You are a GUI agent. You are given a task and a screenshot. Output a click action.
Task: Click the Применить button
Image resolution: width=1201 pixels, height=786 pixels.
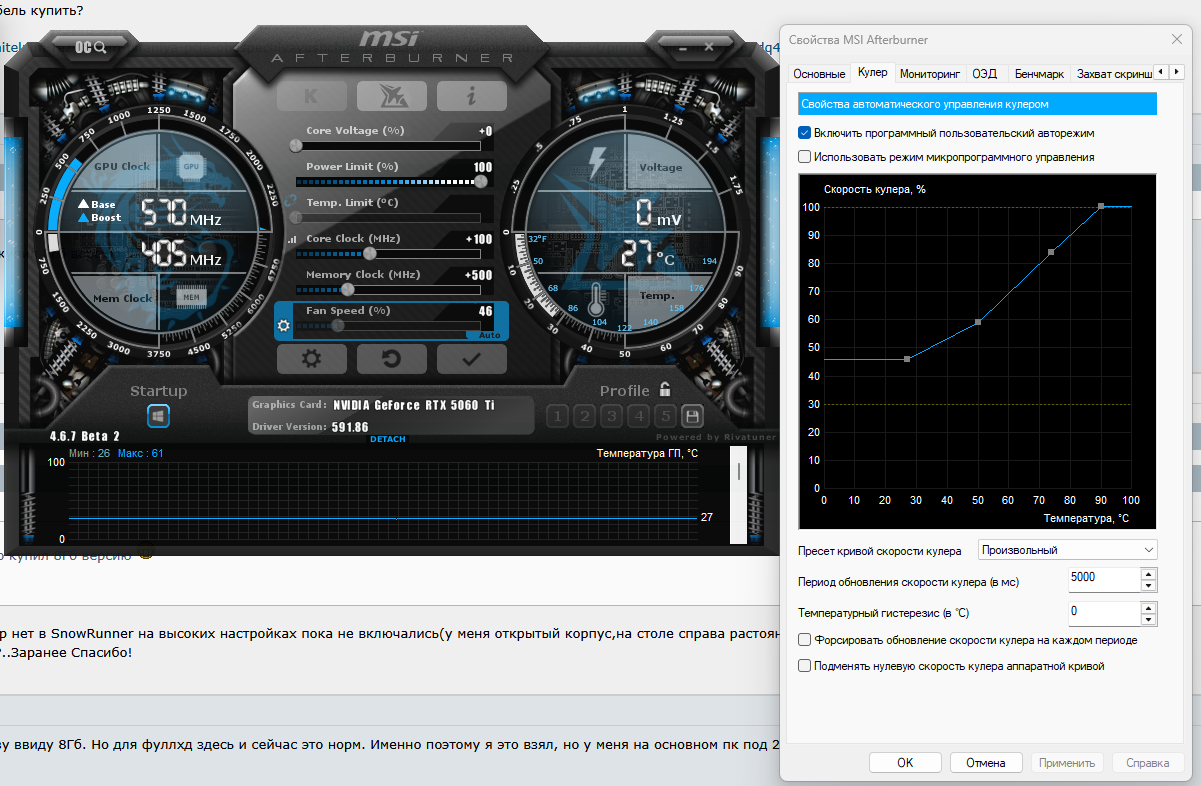(1066, 762)
